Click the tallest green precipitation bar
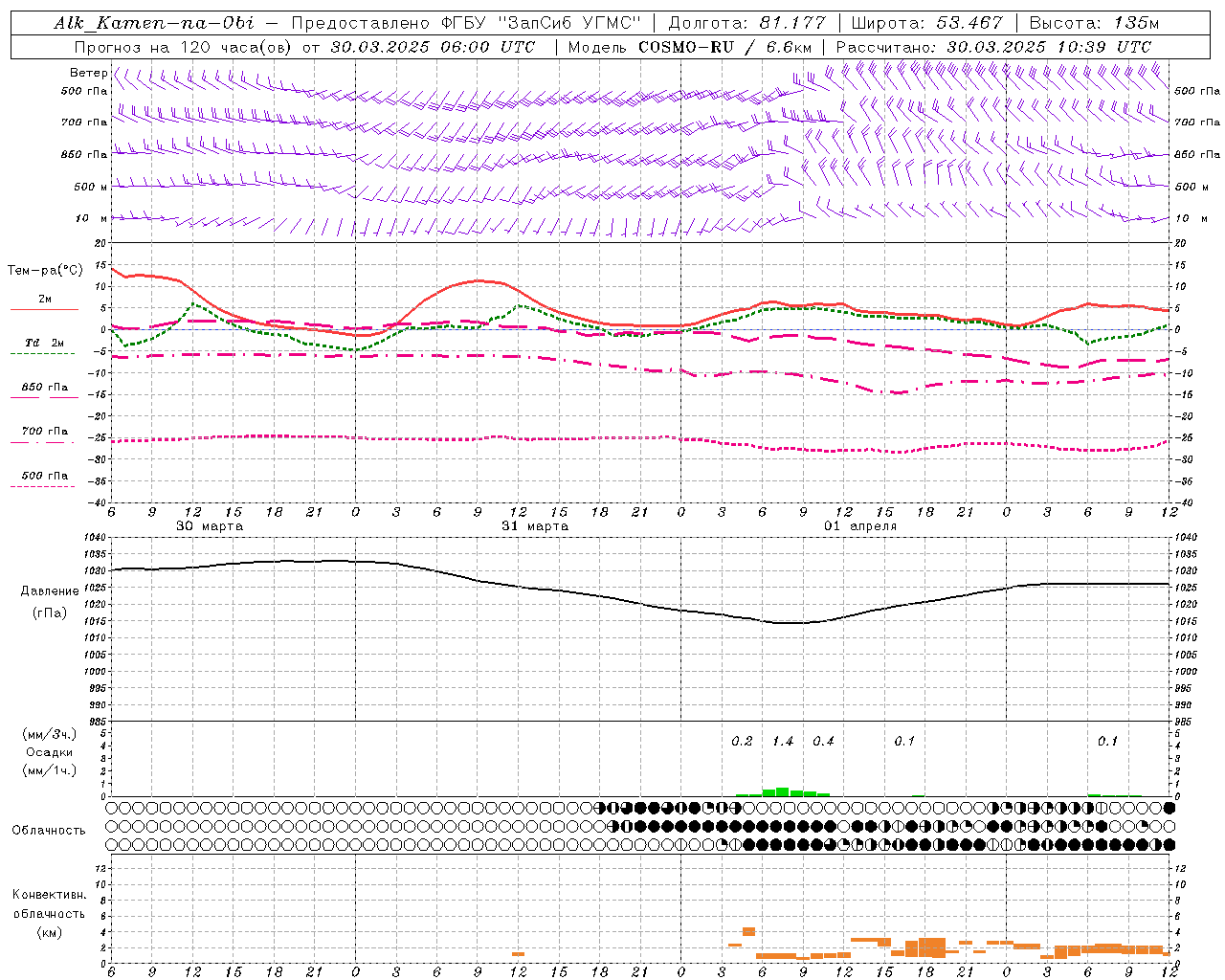This screenshot has width=1225, height=980. [x=782, y=791]
